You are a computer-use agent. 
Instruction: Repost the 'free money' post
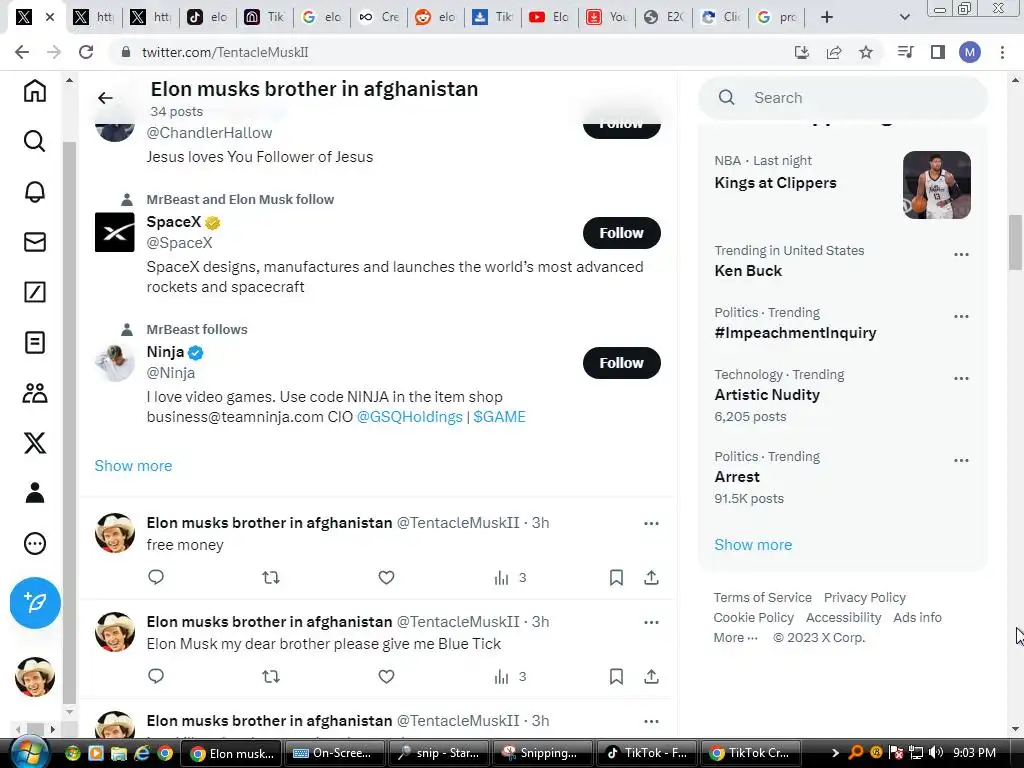tap(270, 577)
